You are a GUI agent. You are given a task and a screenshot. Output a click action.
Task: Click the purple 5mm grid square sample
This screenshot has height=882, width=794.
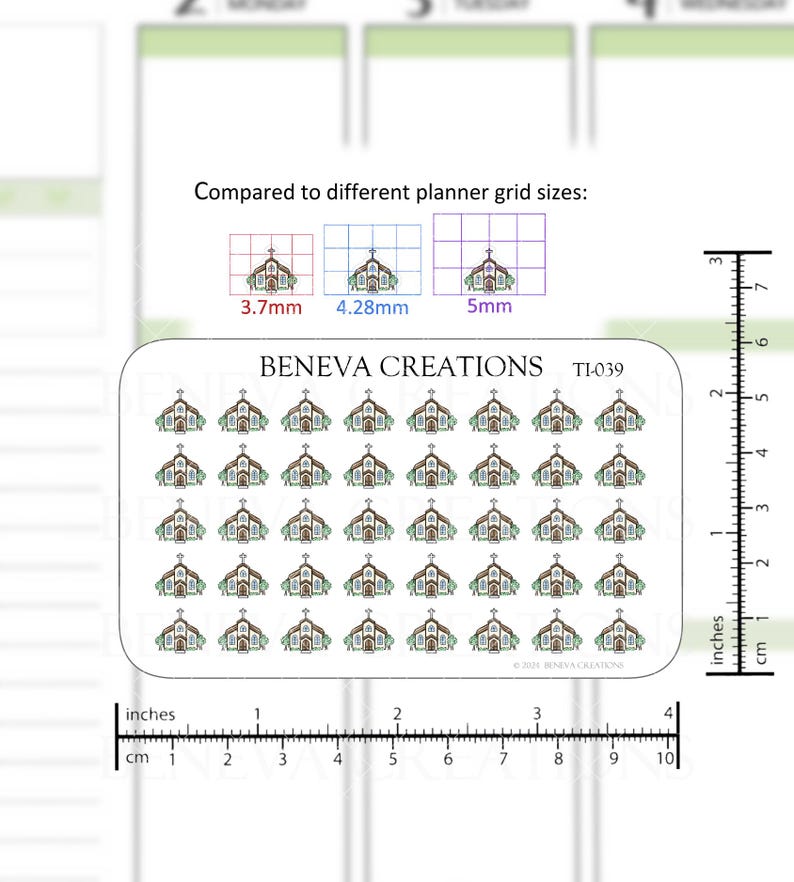[x=489, y=254]
